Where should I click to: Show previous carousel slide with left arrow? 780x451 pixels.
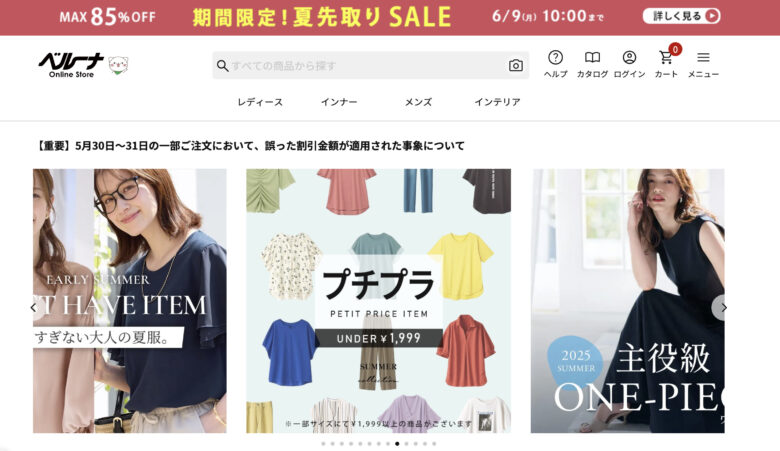point(34,308)
